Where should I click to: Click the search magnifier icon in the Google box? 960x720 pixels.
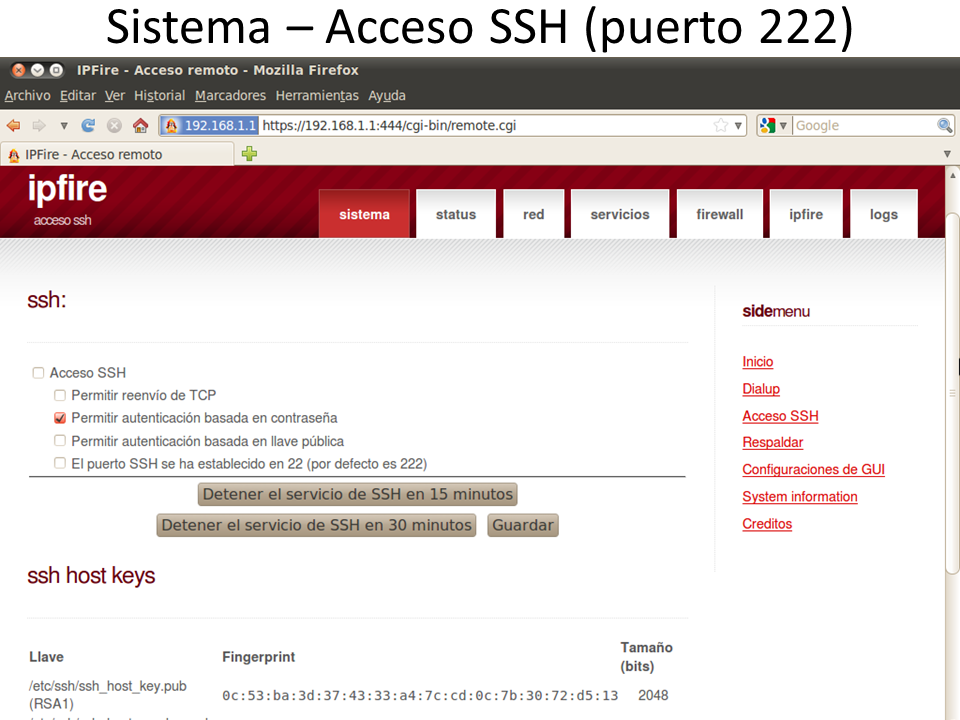tap(944, 126)
